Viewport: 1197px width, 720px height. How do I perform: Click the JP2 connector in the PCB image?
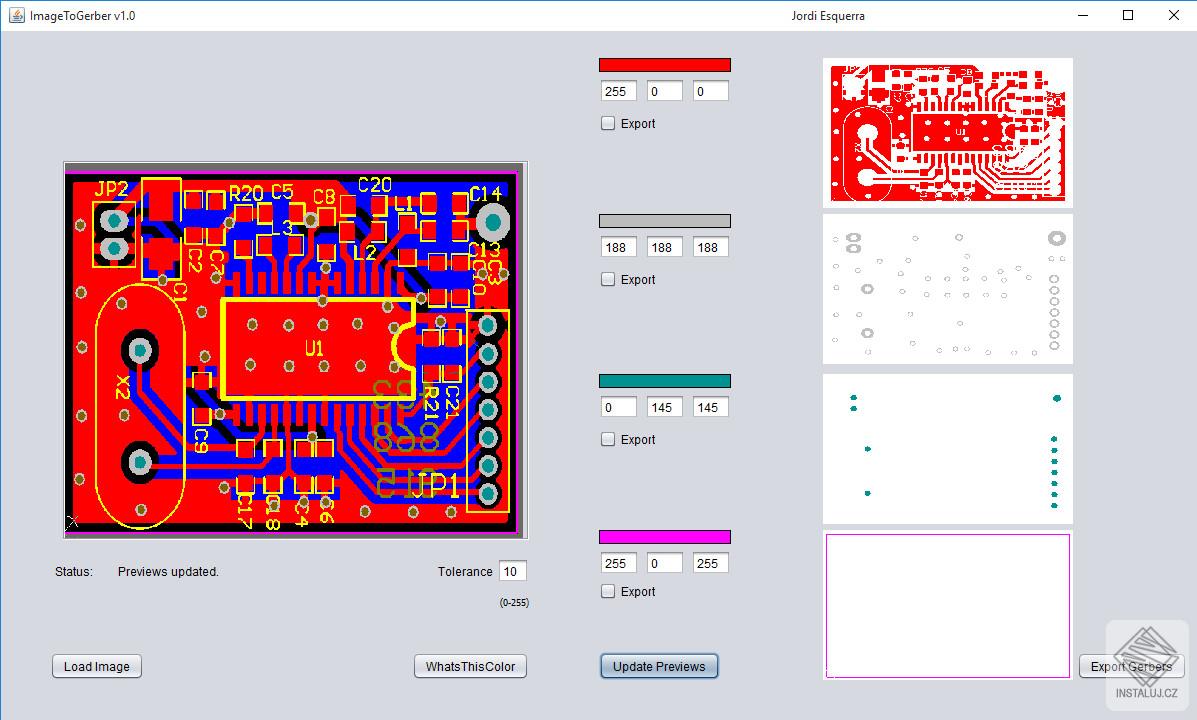pos(115,234)
